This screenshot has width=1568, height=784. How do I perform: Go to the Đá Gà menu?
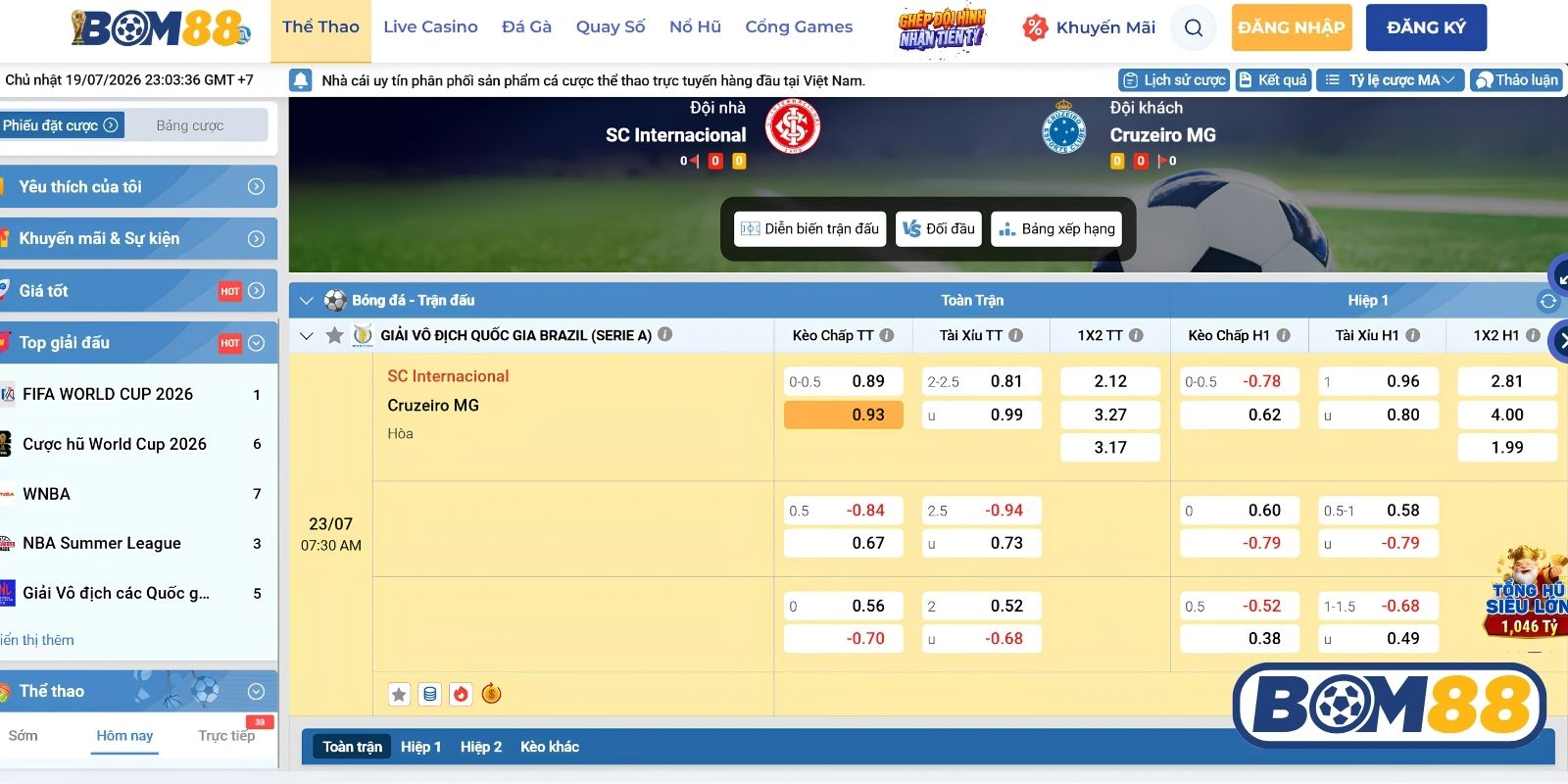click(x=526, y=27)
